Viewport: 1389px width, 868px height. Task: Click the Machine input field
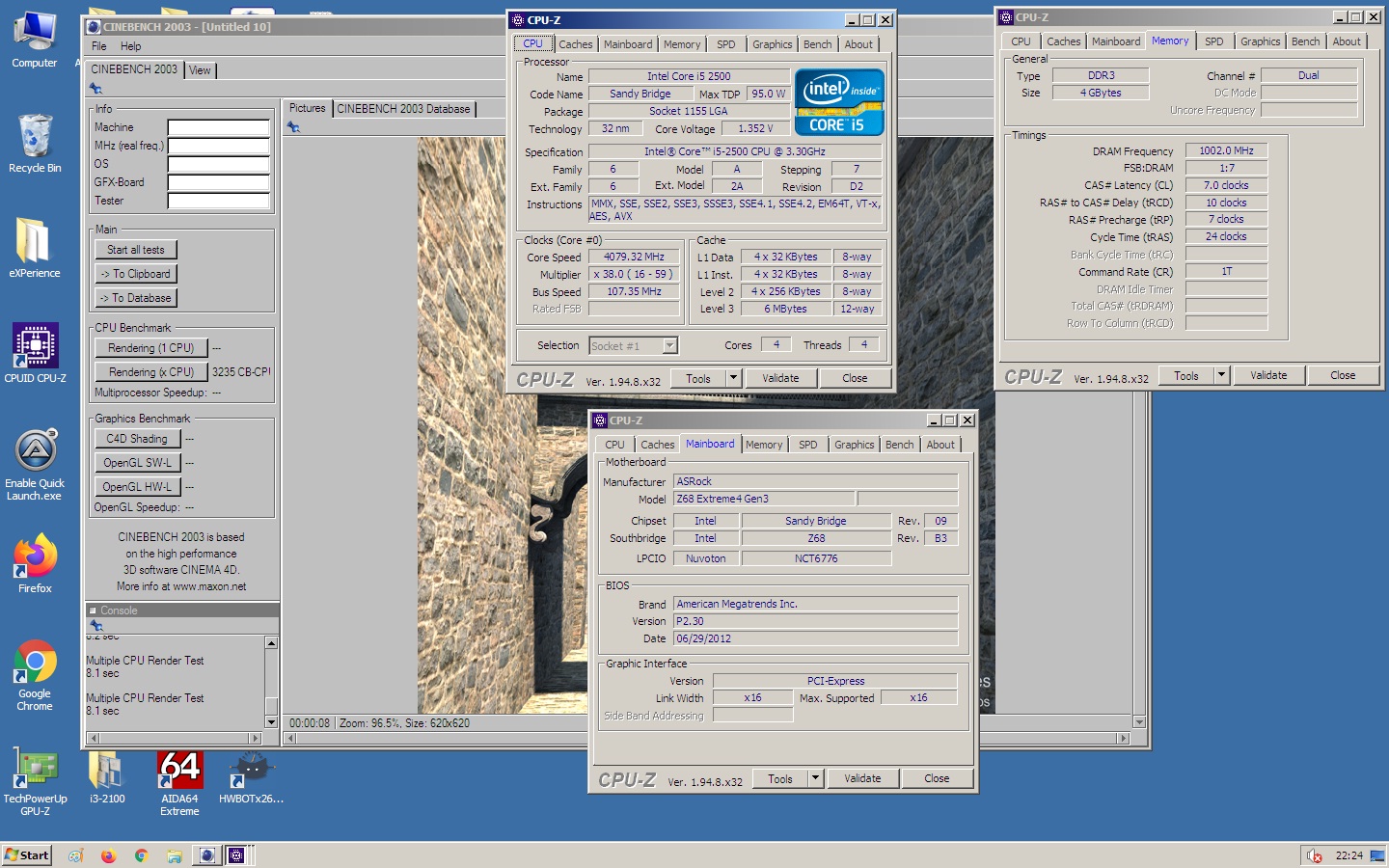pyautogui.click(x=219, y=127)
